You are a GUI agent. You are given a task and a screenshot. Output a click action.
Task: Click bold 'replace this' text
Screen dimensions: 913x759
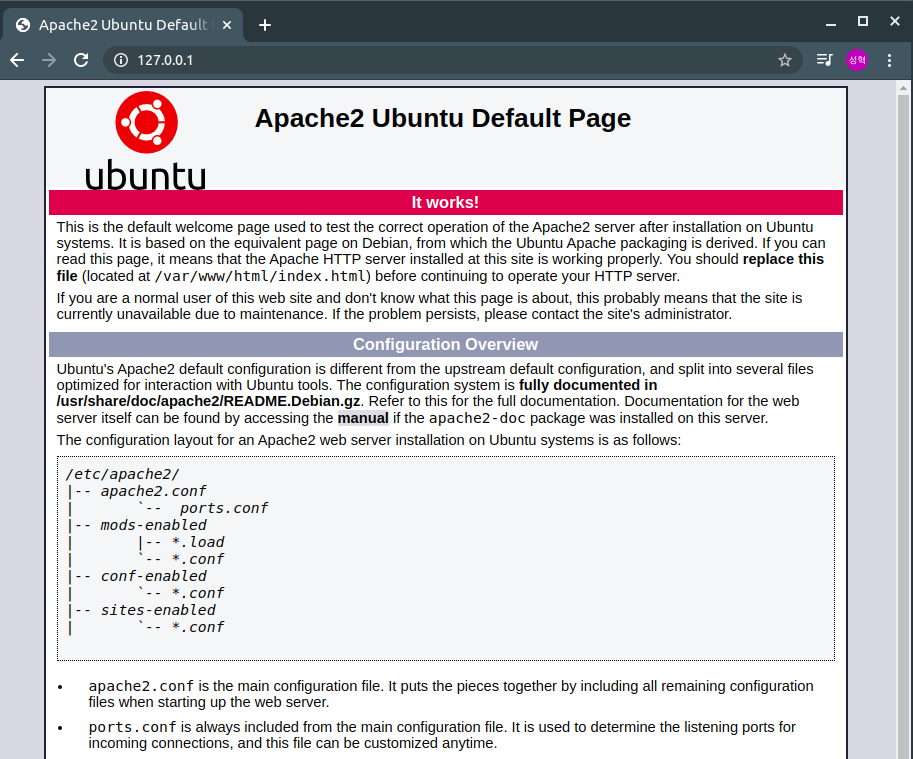tap(783, 259)
